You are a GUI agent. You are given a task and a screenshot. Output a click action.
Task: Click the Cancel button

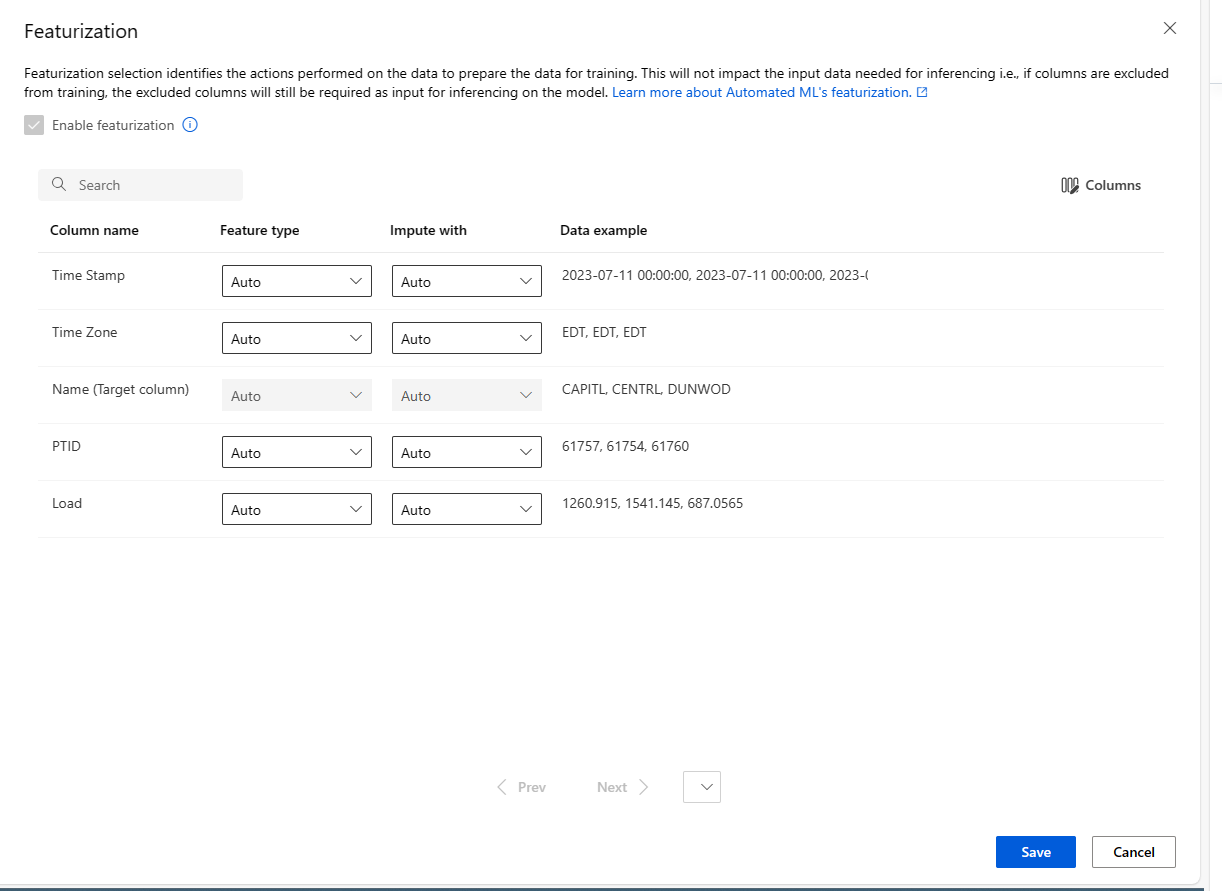pyautogui.click(x=1134, y=852)
